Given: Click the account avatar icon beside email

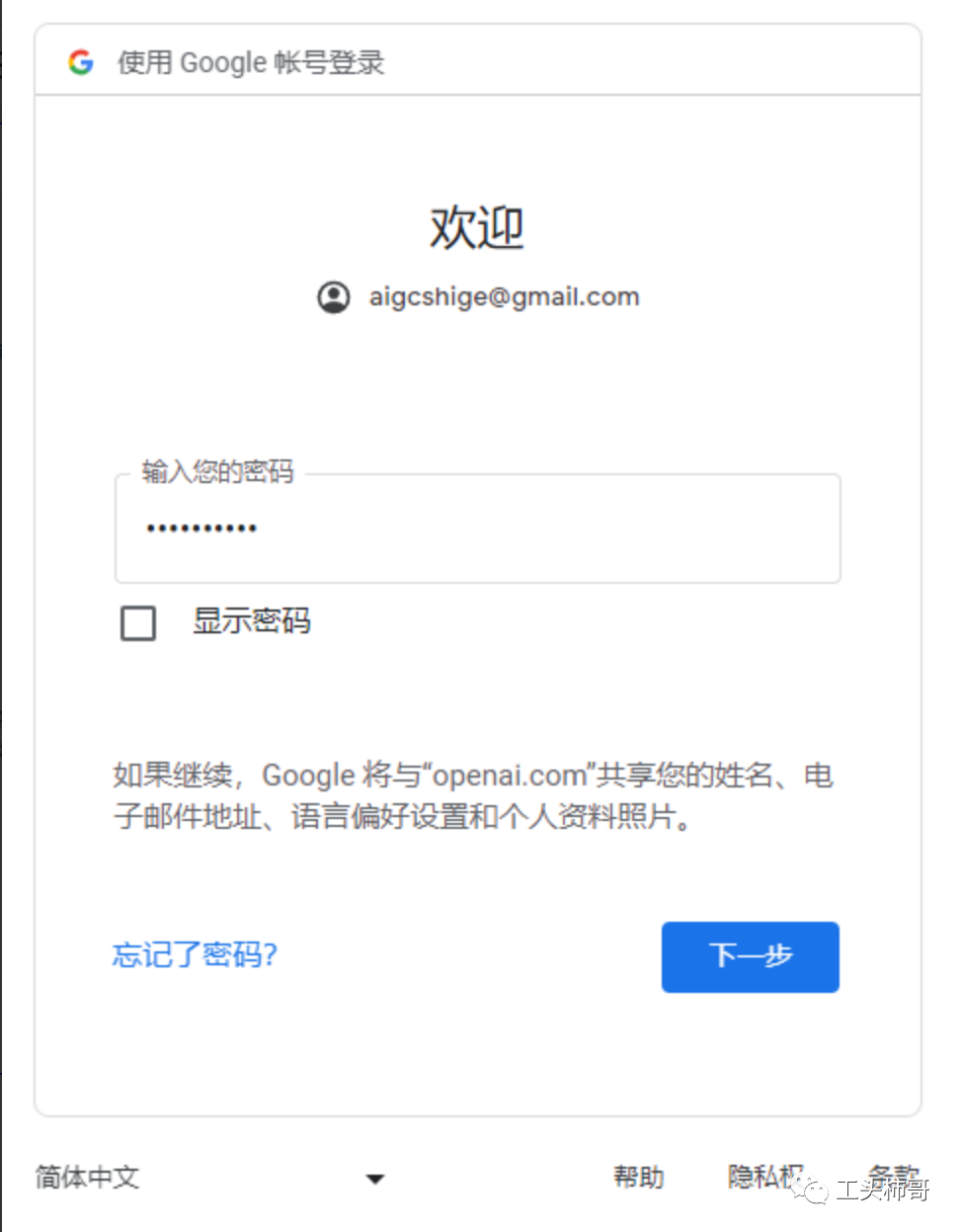Looking at the screenshot, I should coord(334,296).
